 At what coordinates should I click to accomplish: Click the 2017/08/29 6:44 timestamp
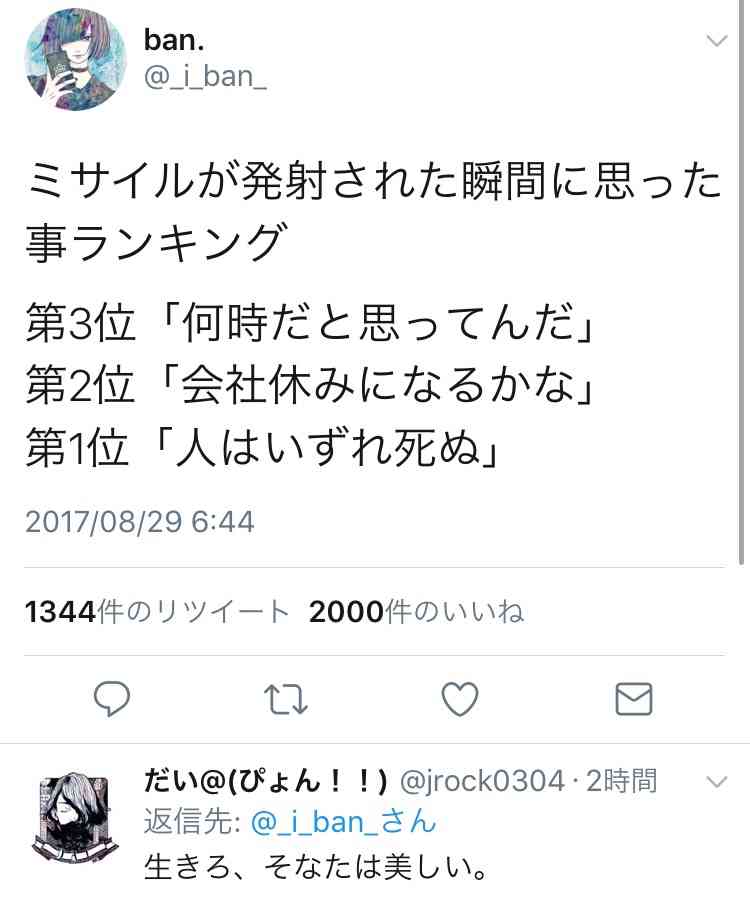click(140, 522)
